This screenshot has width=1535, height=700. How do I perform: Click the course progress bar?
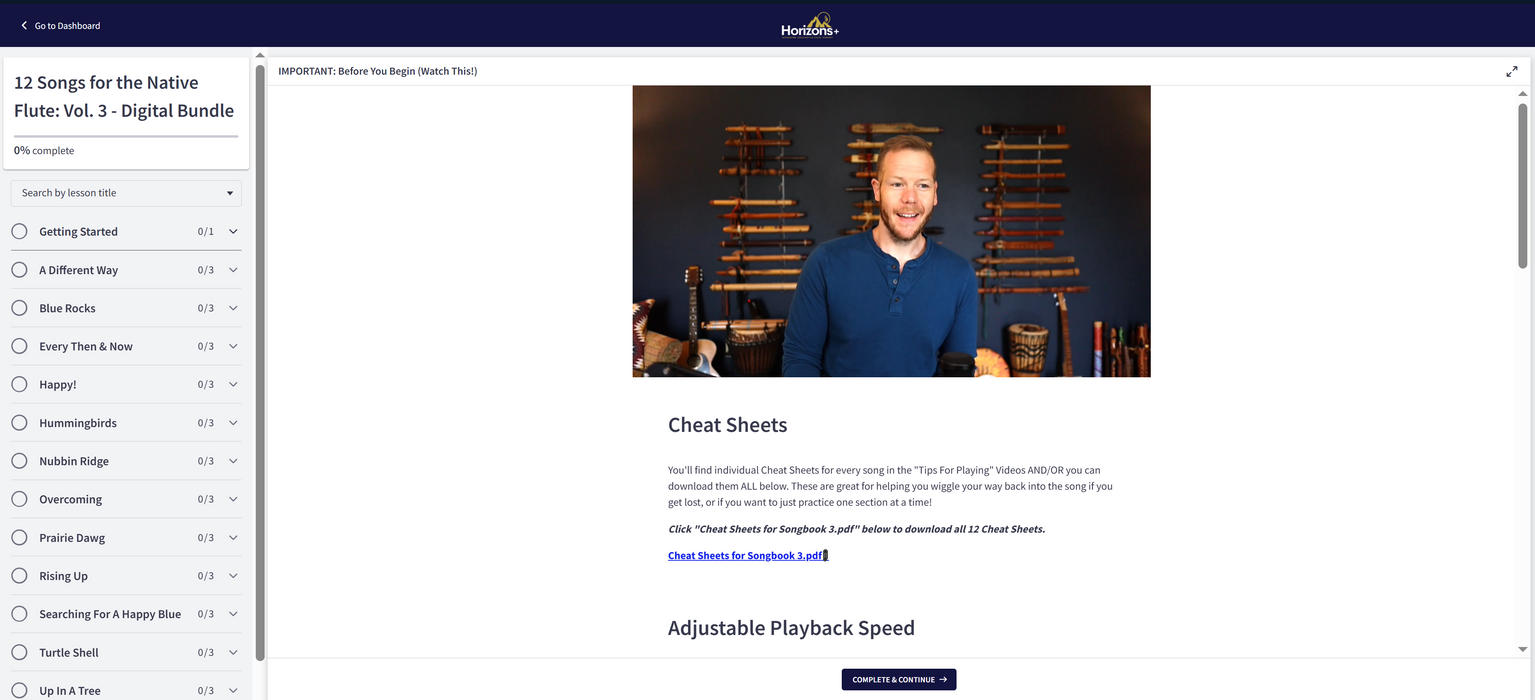[126, 135]
